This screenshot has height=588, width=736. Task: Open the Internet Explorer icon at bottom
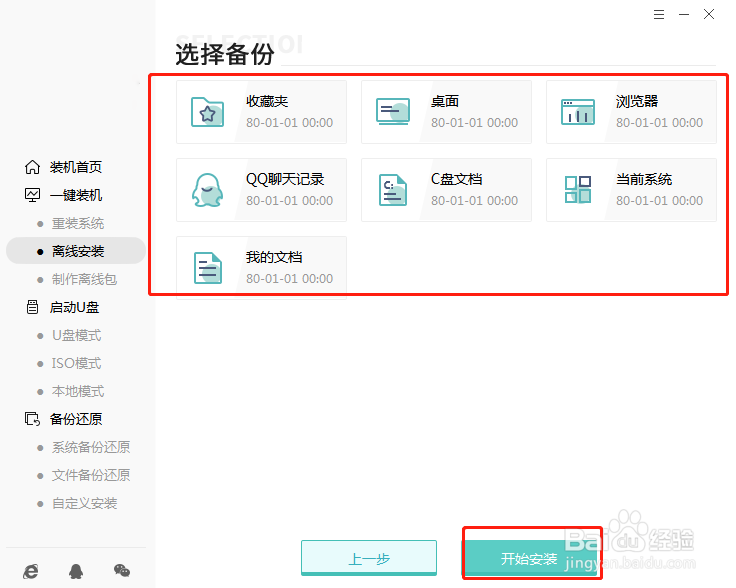tap(31, 571)
